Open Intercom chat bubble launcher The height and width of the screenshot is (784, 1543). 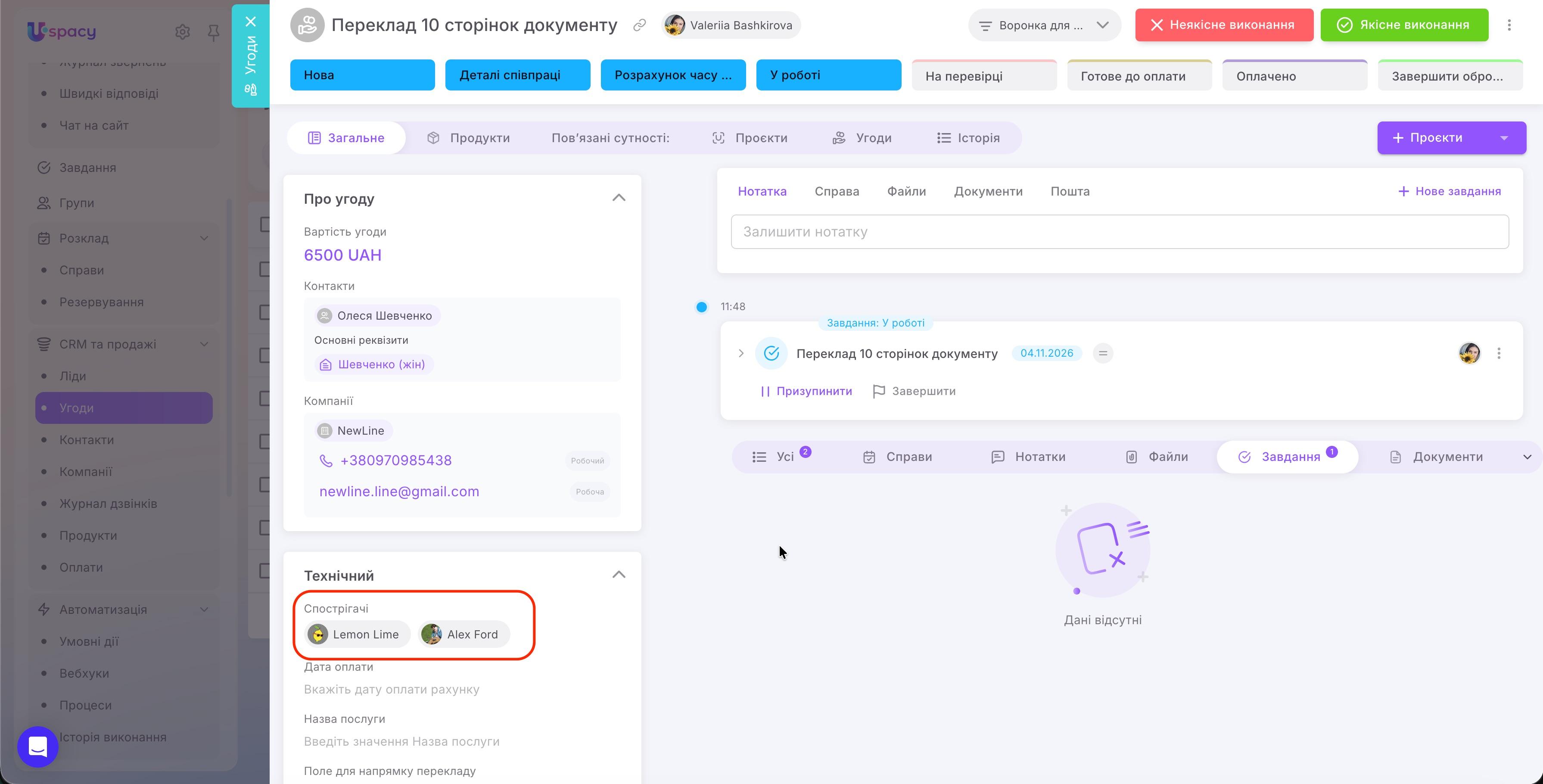(x=38, y=746)
